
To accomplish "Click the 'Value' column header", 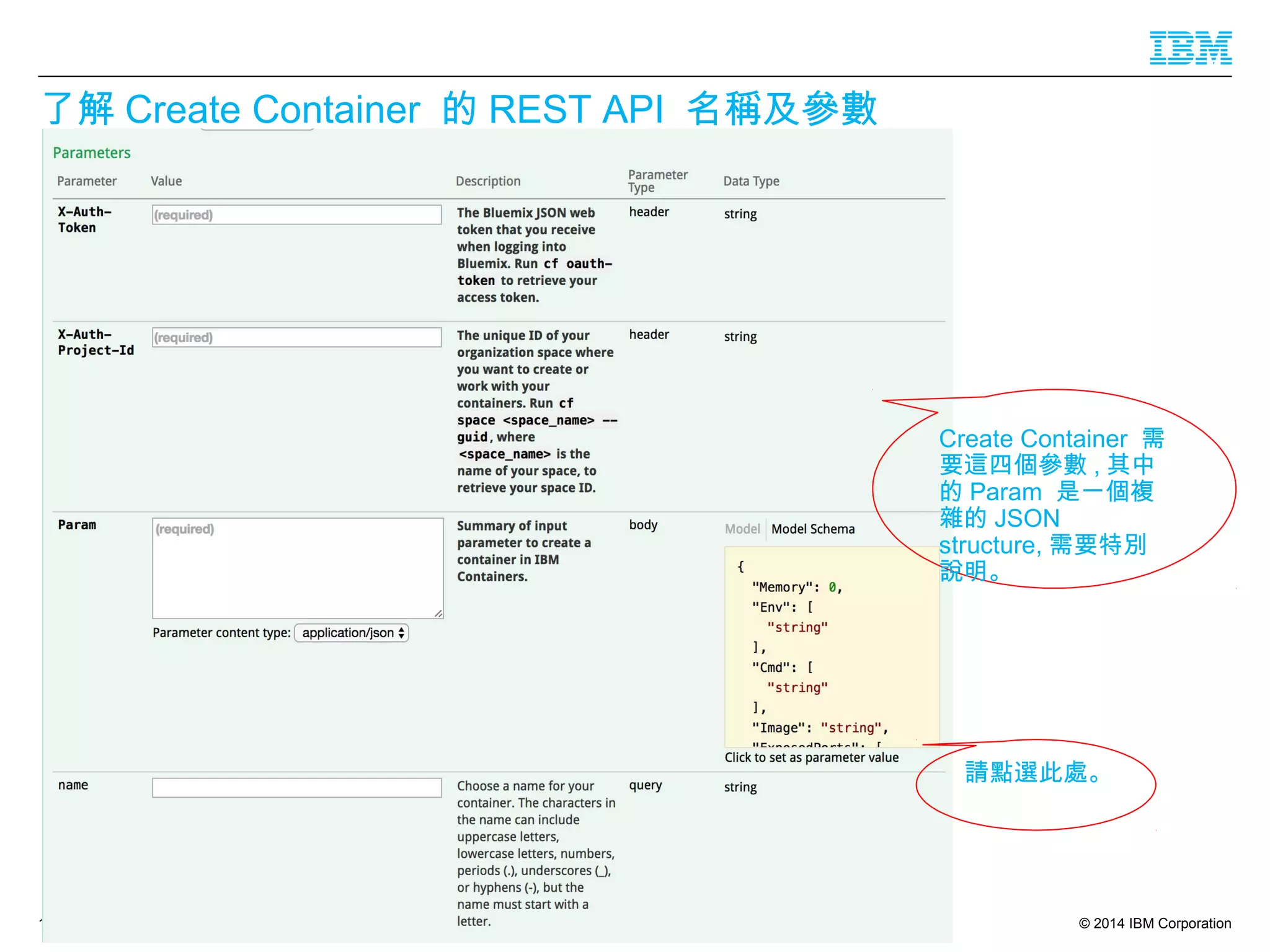I will (x=166, y=181).
